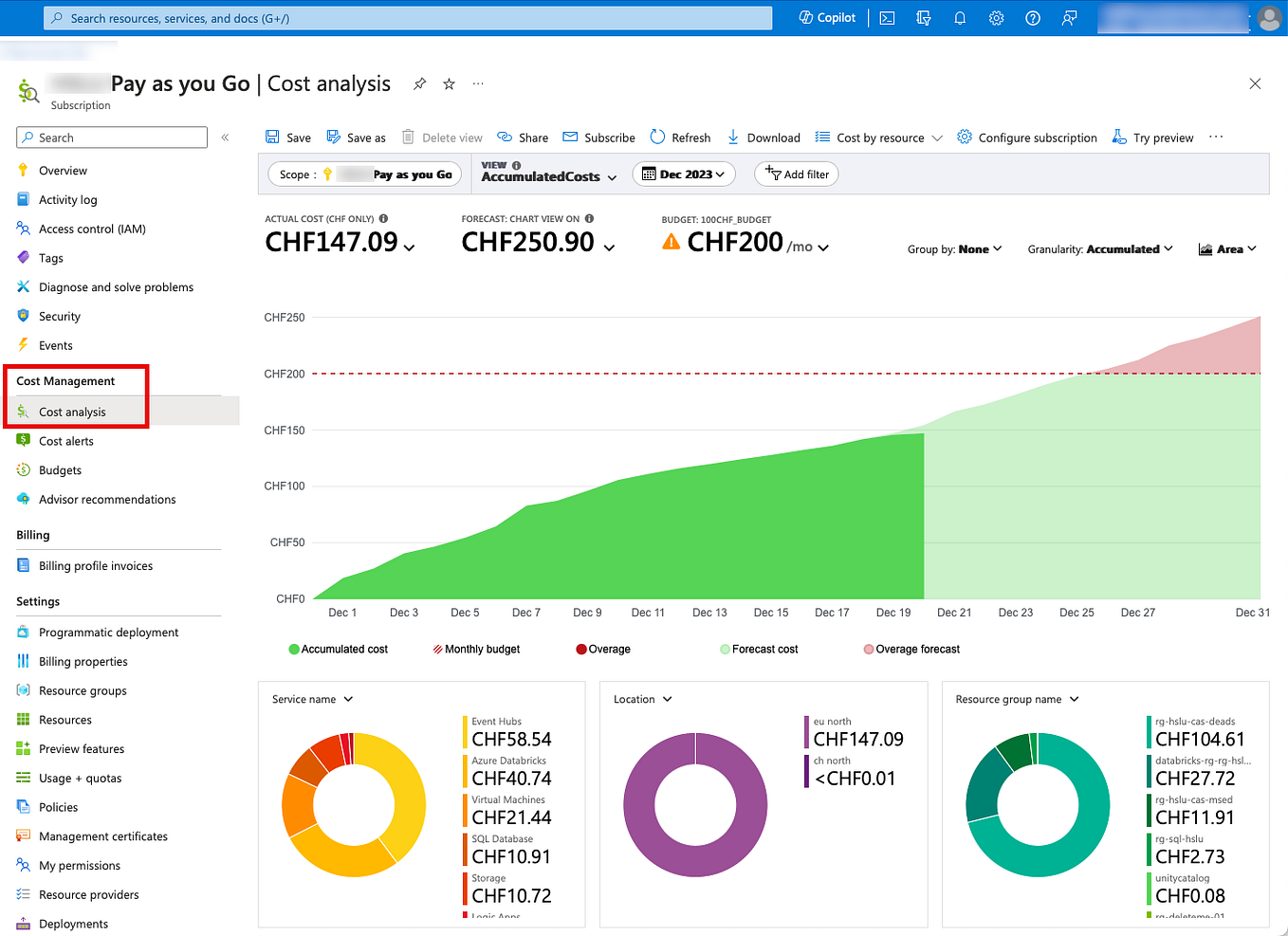The height and width of the screenshot is (936, 1288).
Task: Open the Cost by resource view menu
Action: click(x=878, y=137)
